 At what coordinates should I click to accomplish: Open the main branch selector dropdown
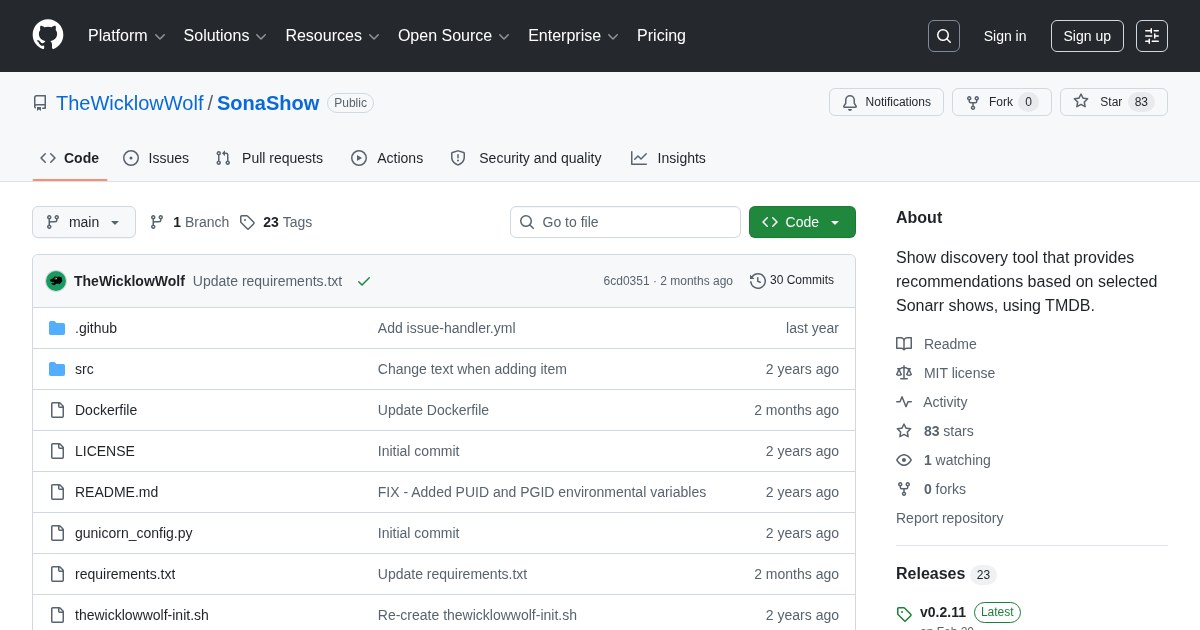pyautogui.click(x=84, y=222)
